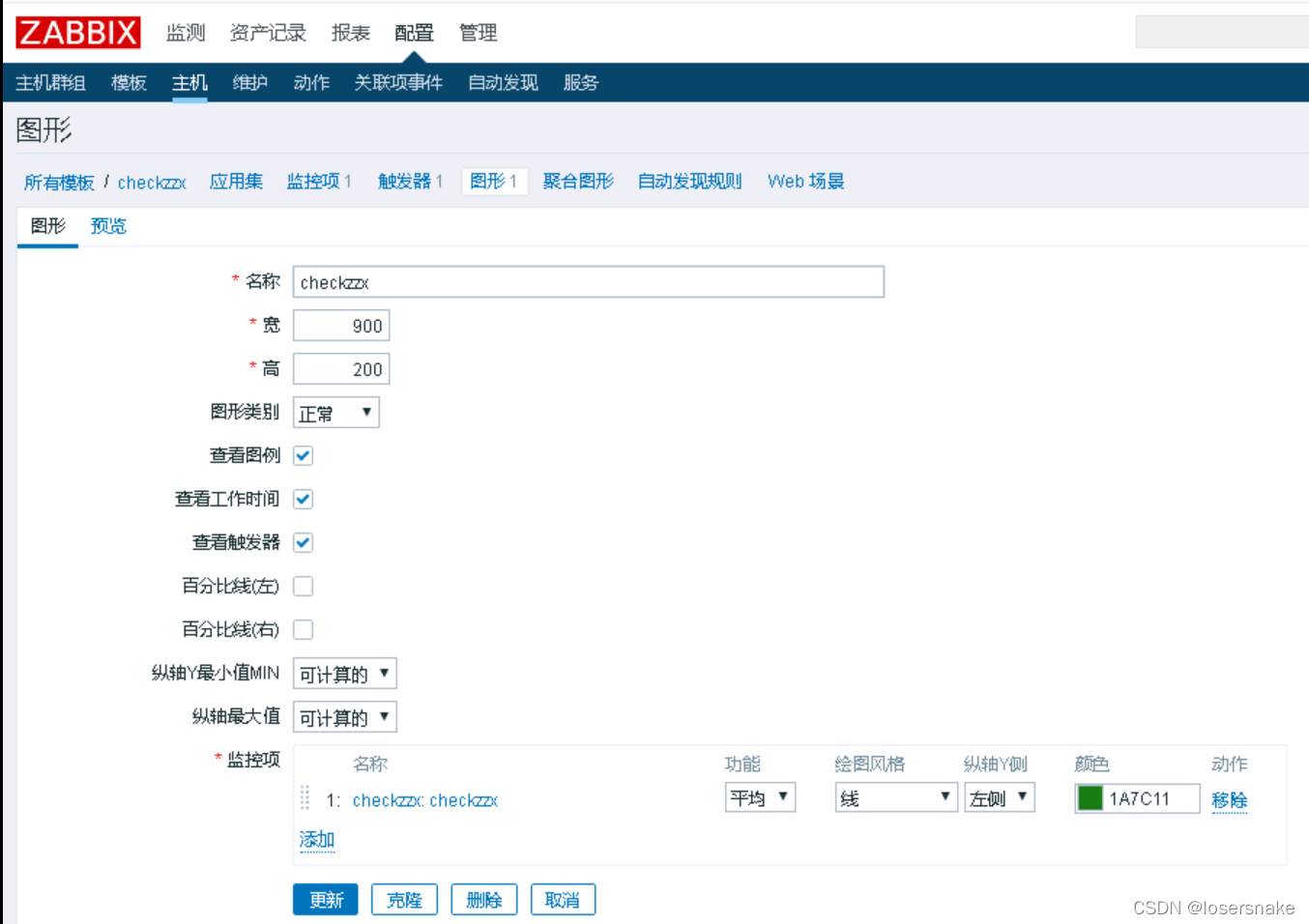Toggle the 查看工作时间 checkbox
Image resolution: width=1309 pixels, height=924 pixels.
coord(303,499)
